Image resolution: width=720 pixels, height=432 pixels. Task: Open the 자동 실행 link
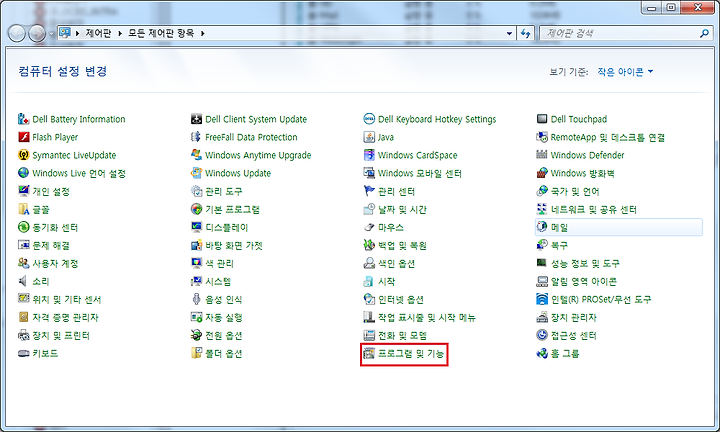[224, 317]
